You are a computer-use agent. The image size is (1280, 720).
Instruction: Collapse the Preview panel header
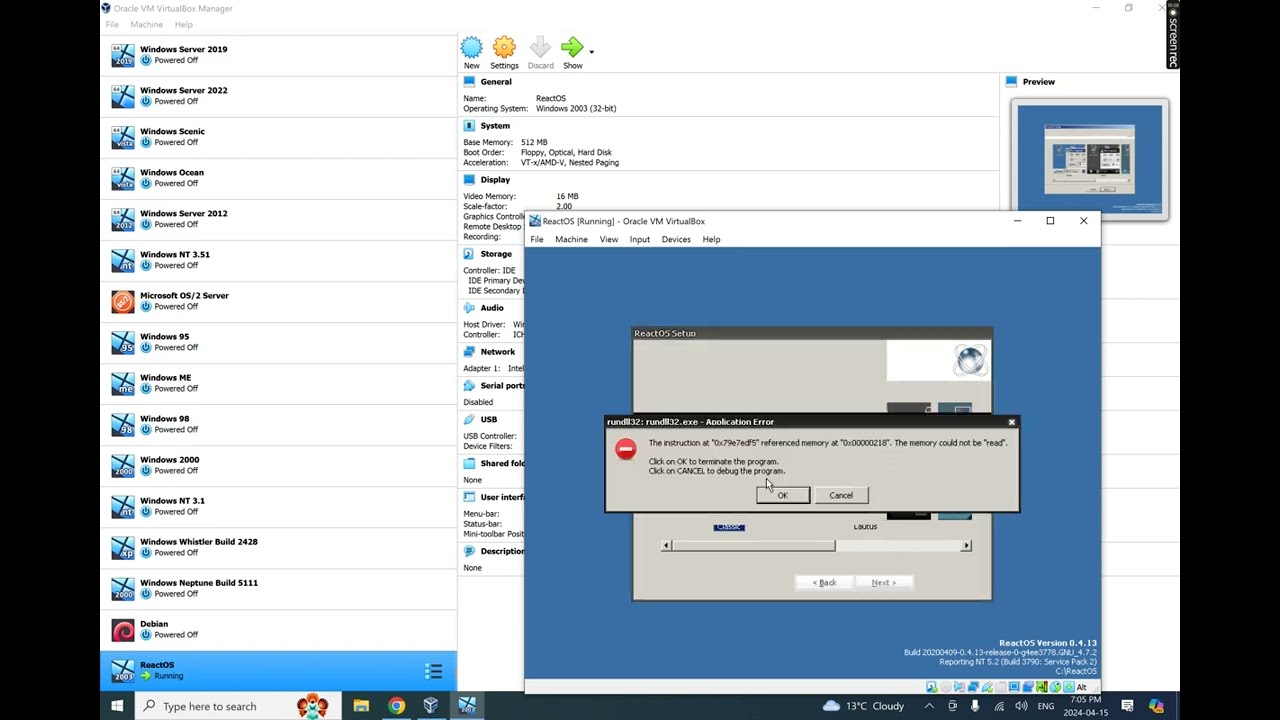click(x=1039, y=82)
